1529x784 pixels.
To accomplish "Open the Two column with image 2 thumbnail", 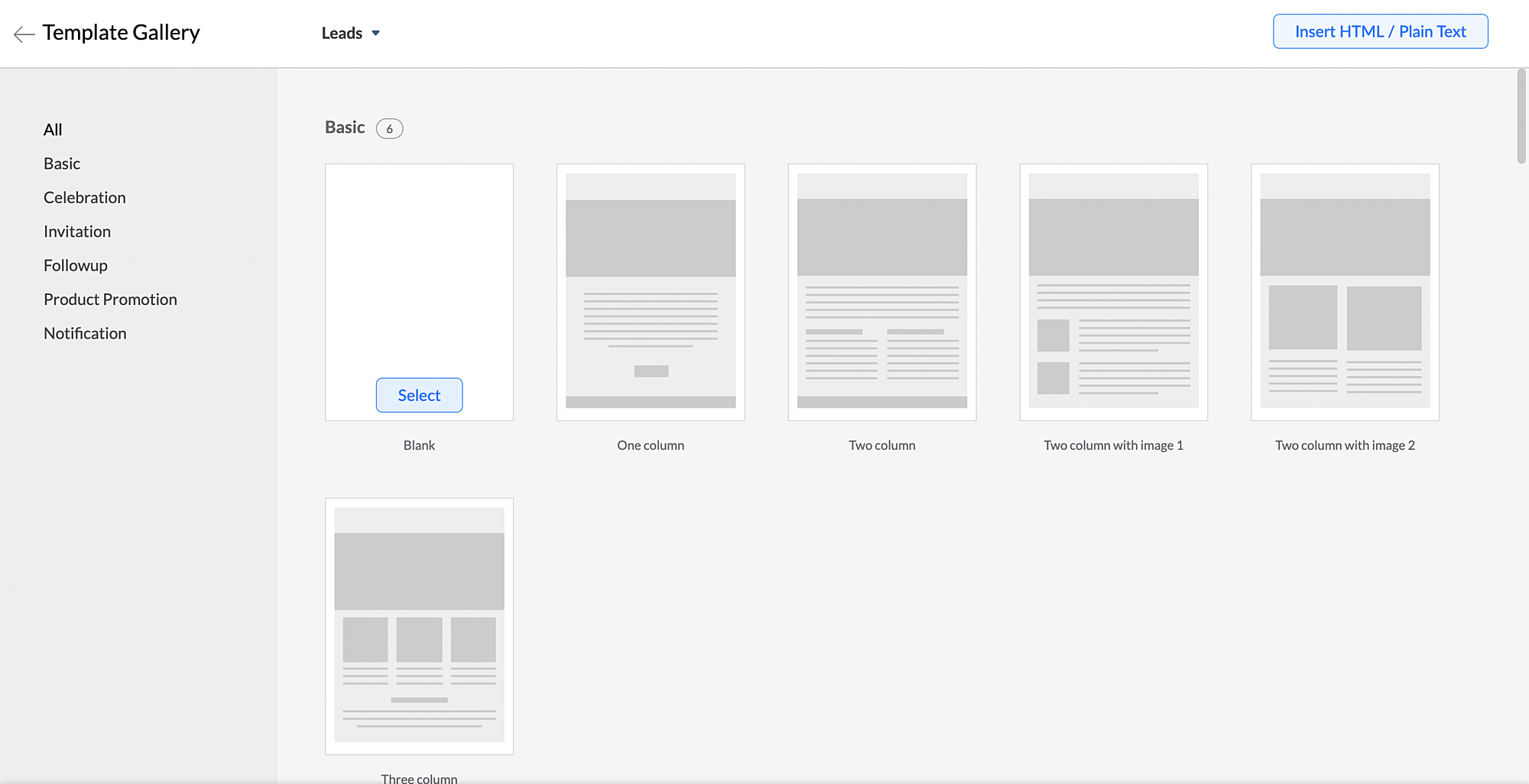I will (1345, 292).
